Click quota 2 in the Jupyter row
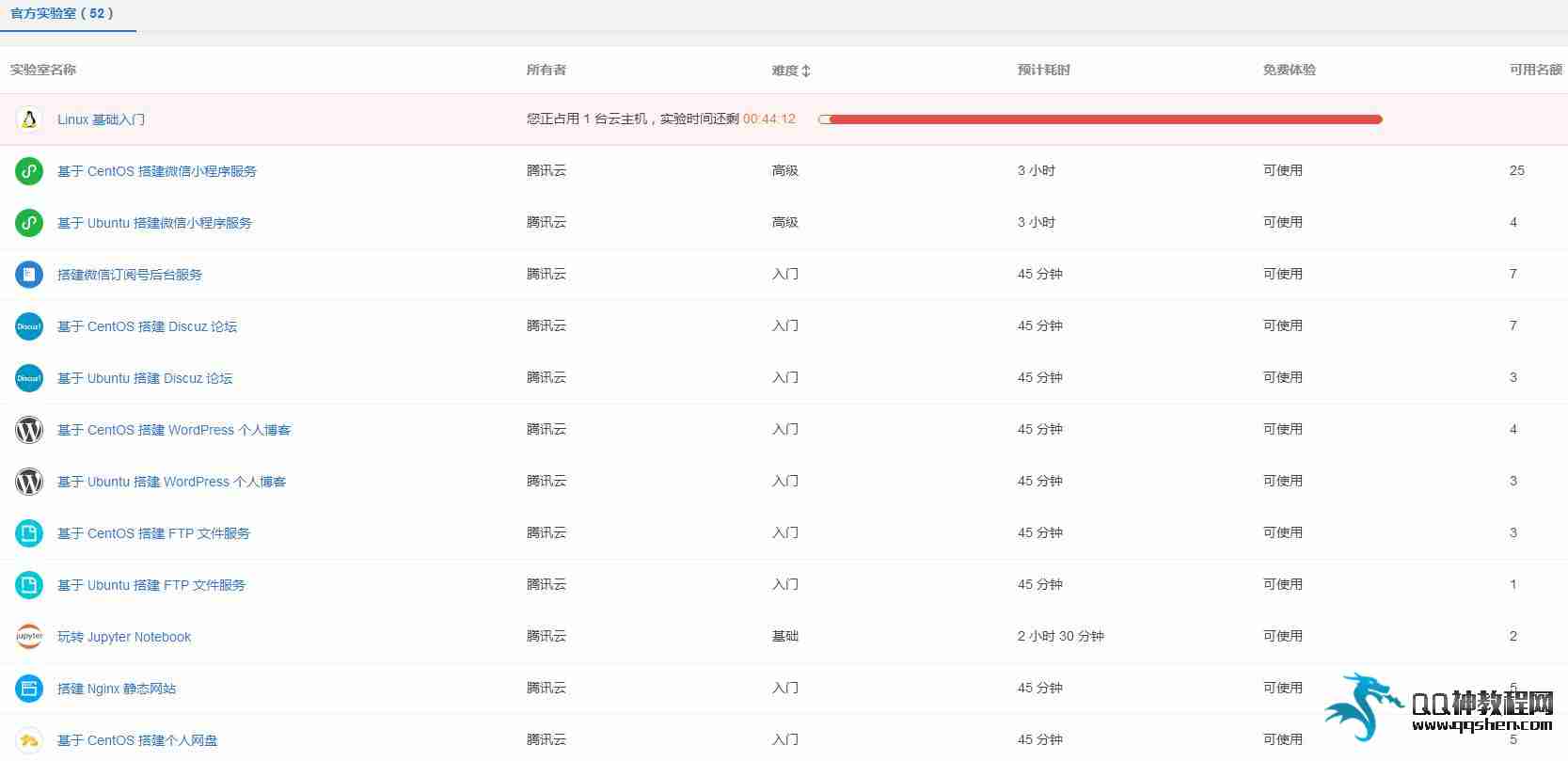This screenshot has height=761, width=1568. 1513,636
